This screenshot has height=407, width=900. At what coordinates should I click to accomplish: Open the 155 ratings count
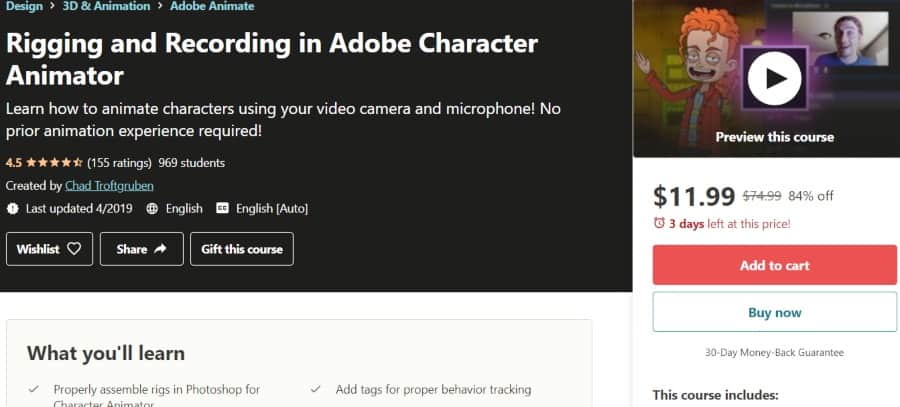click(x=119, y=163)
